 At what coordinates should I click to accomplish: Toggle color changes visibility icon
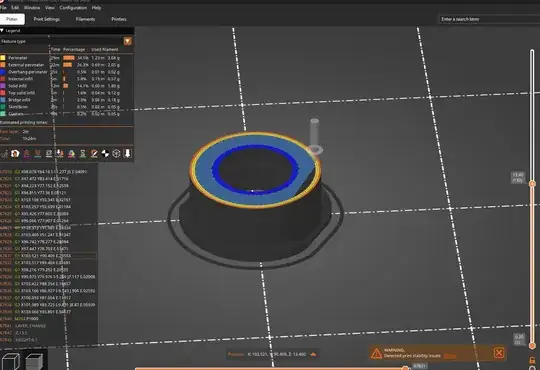tap(71, 154)
